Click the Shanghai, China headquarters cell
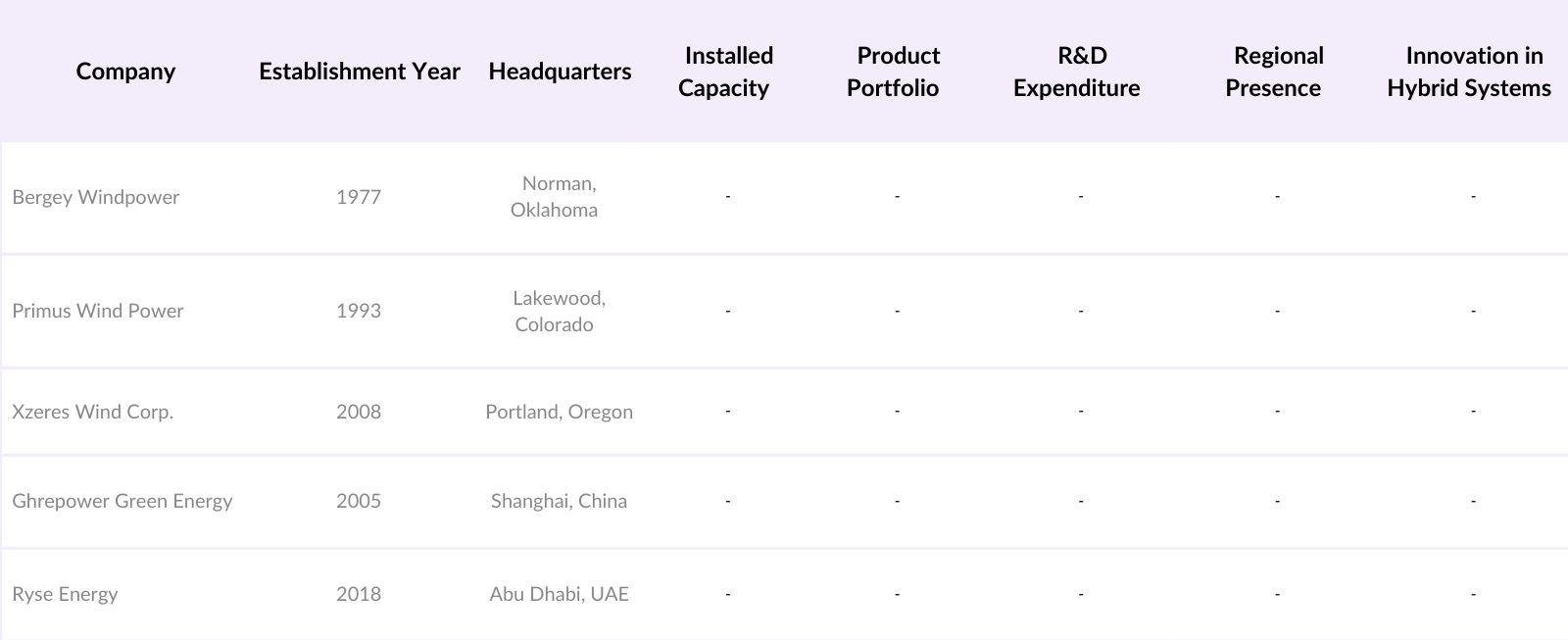1568x640 pixels. point(559,501)
